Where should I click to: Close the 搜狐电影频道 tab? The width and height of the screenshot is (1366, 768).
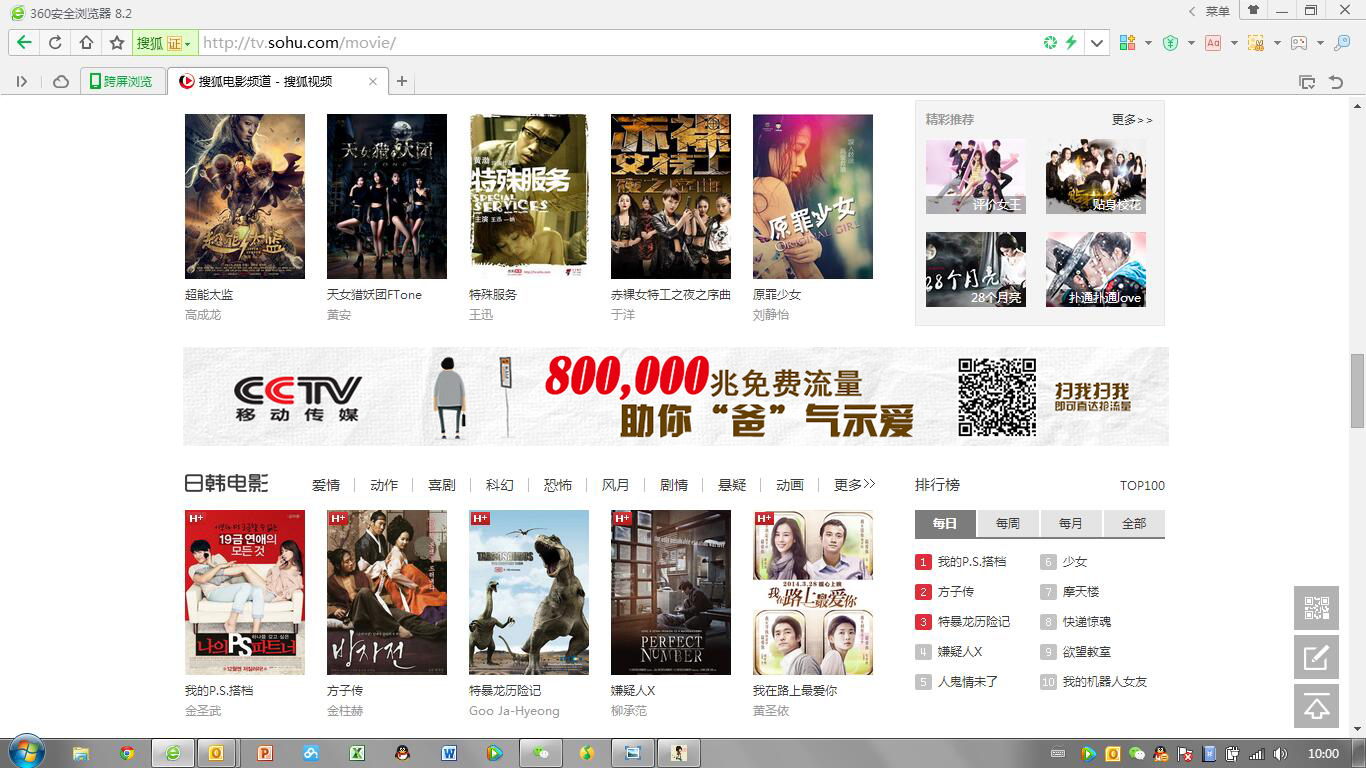click(x=373, y=82)
